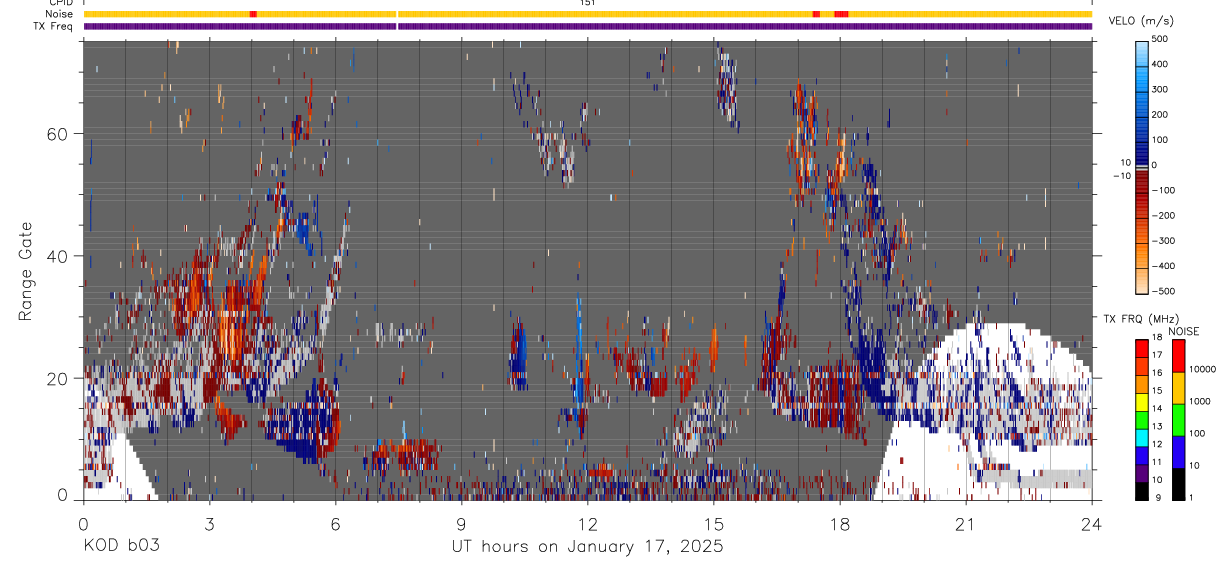
Task: Click the 300 velocity scale label
Action: (1160, 89)
